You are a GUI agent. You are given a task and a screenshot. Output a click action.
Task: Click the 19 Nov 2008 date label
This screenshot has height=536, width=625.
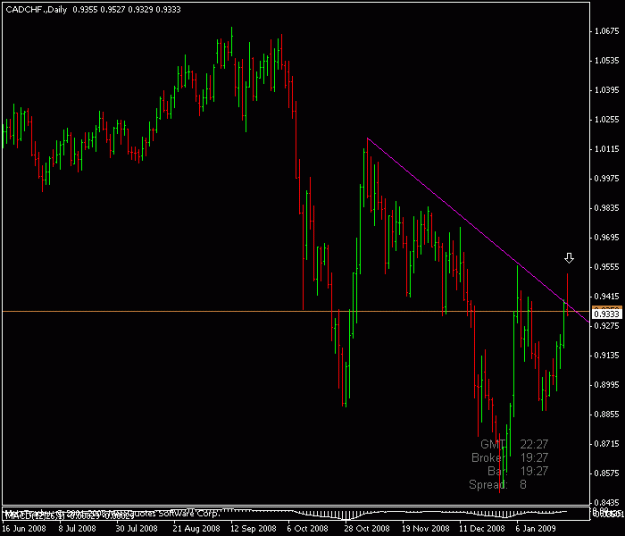click(x=425, y=529)
